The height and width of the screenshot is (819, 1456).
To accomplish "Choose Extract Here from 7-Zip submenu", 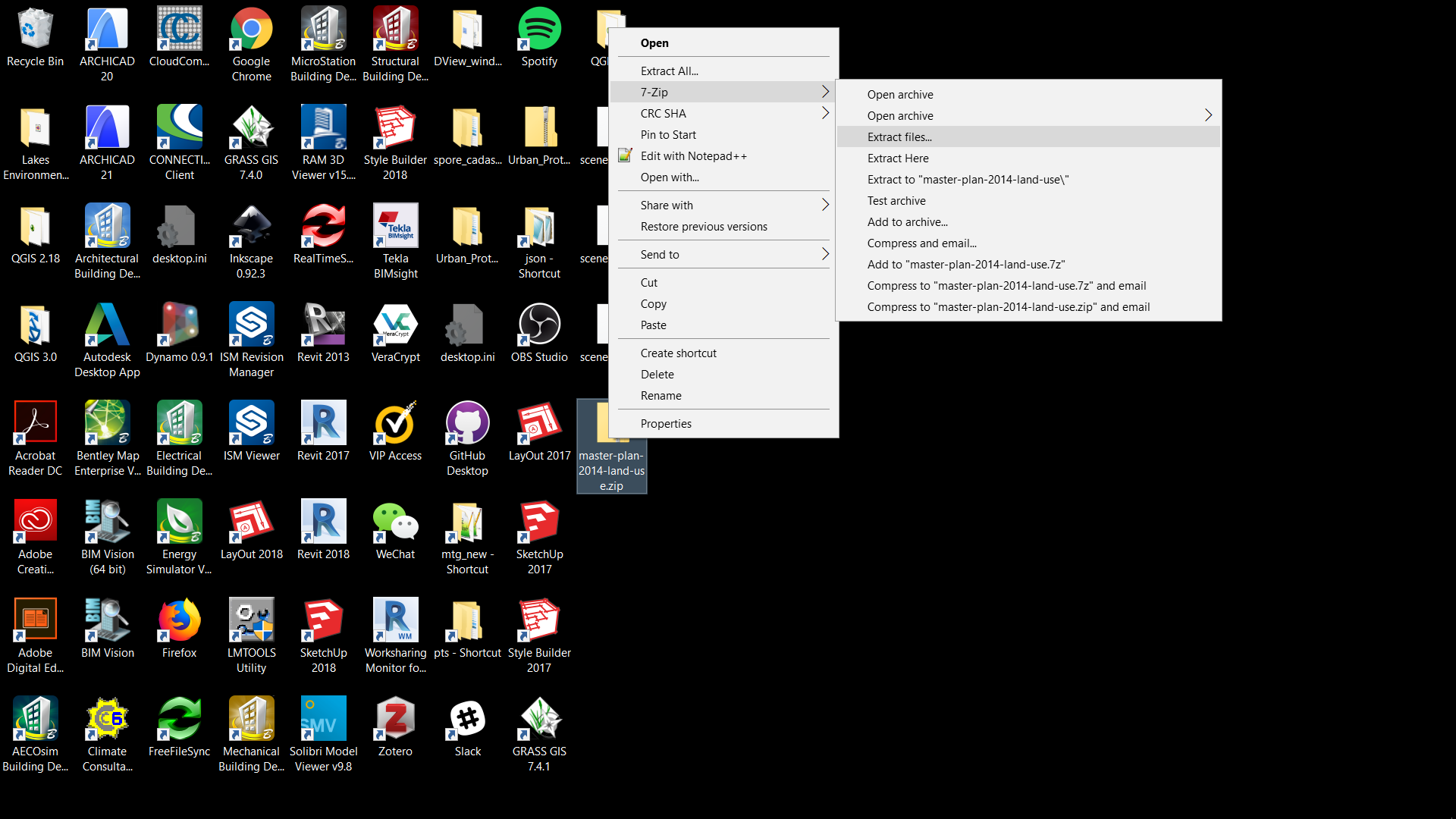I will click(x=898, y=158).
